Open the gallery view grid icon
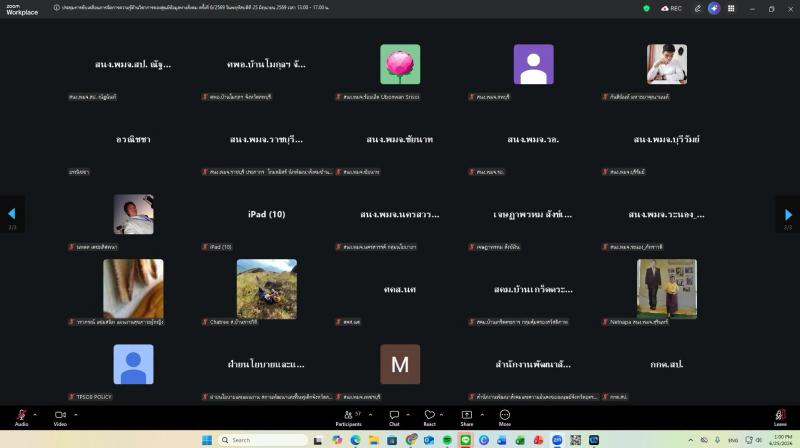Image resolution: width=800 pixels, height=448 pixels. click(x=731, y=8)
